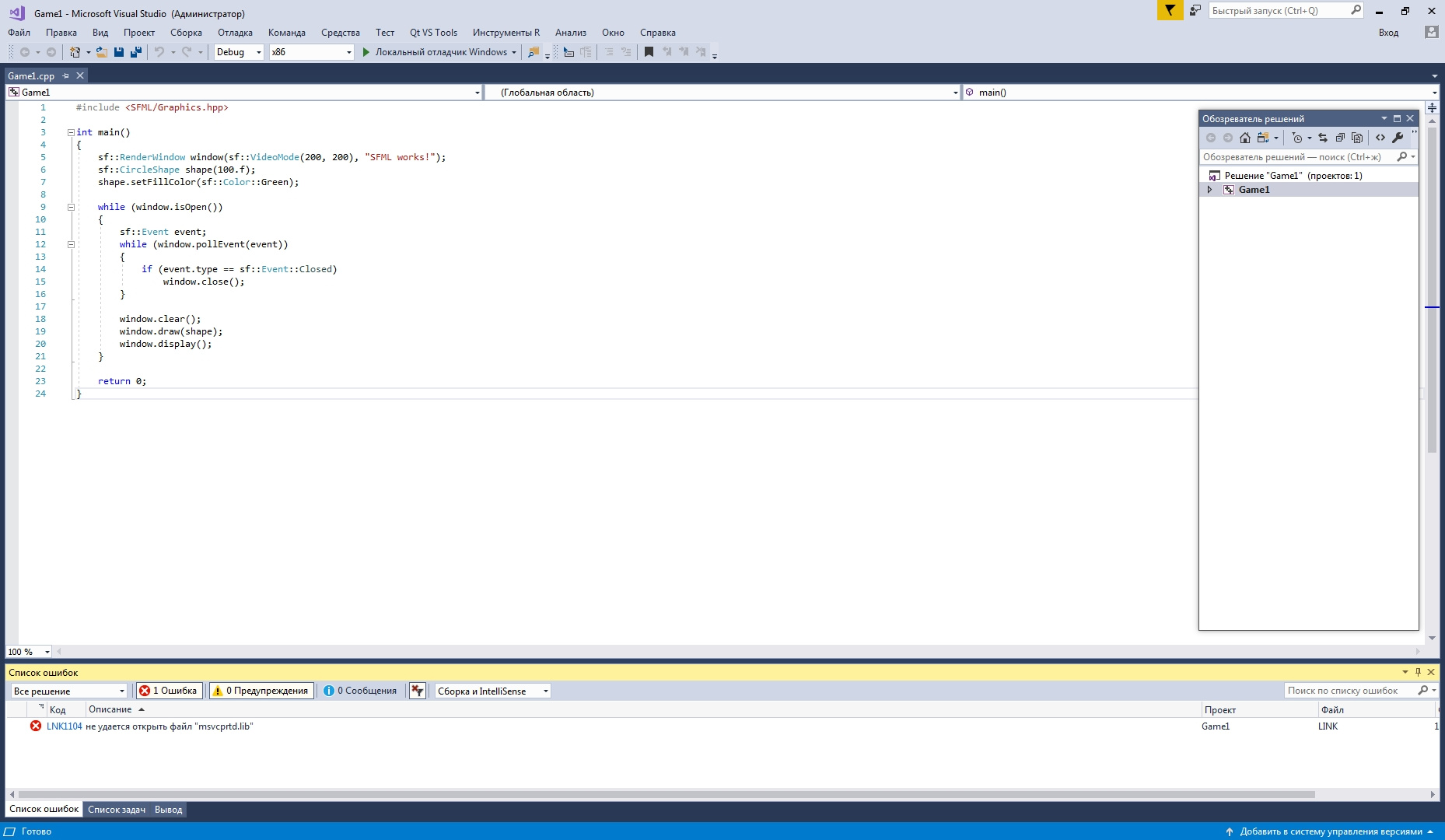Click the notifications flag filter icon
This screenshot has height=840, width=1445.
[x=1170, y=10]
